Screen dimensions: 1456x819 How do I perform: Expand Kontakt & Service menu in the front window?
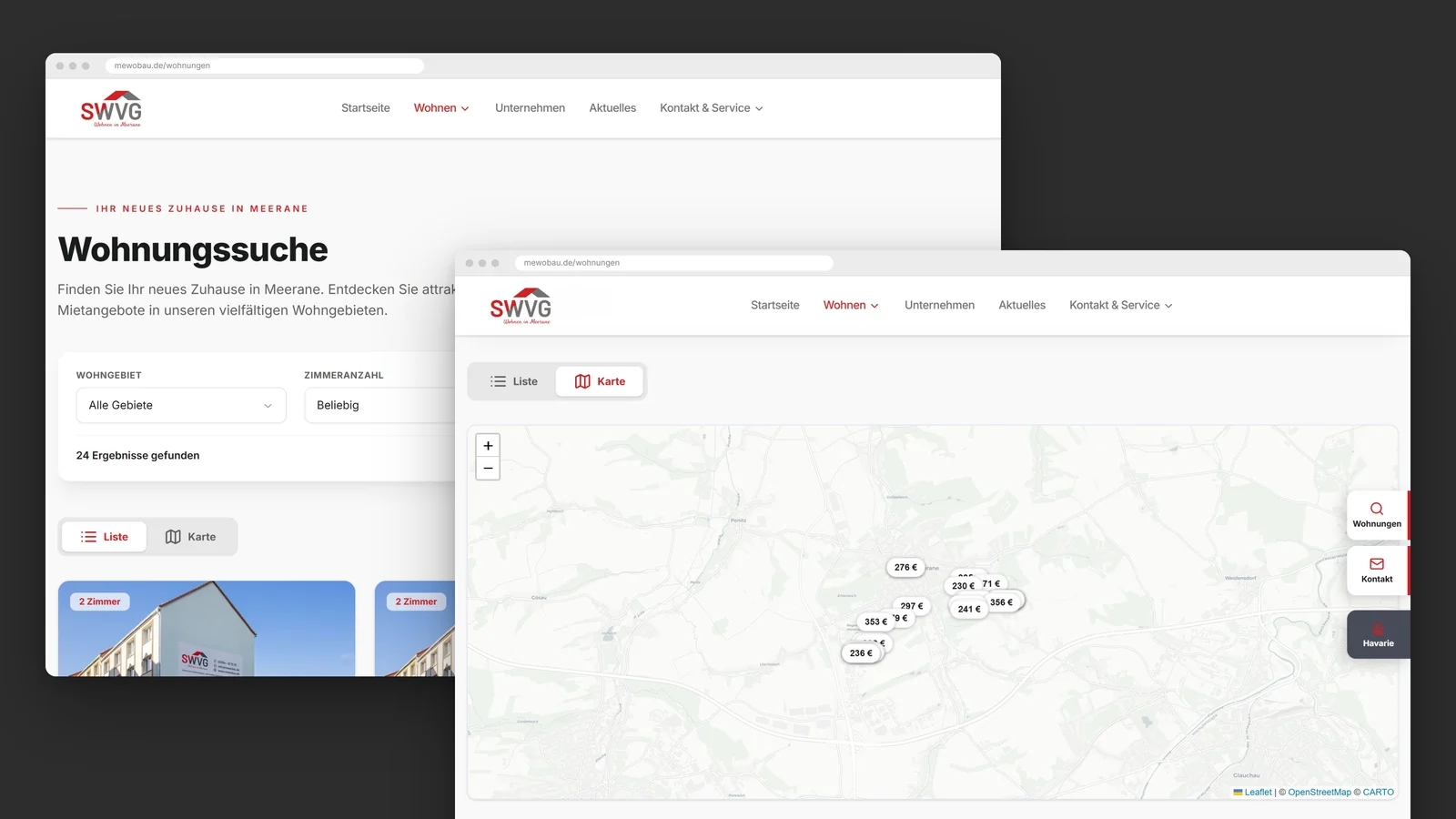pos(1121,306)
